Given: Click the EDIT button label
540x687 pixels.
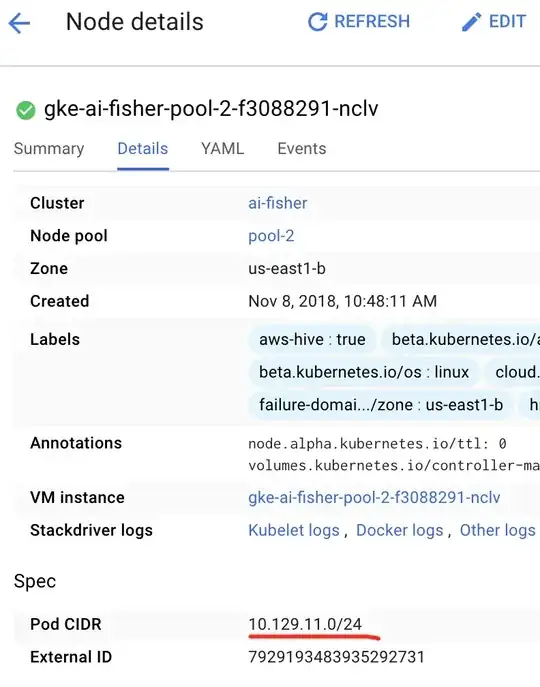Looking at the screenshot, I should (507, 21).
